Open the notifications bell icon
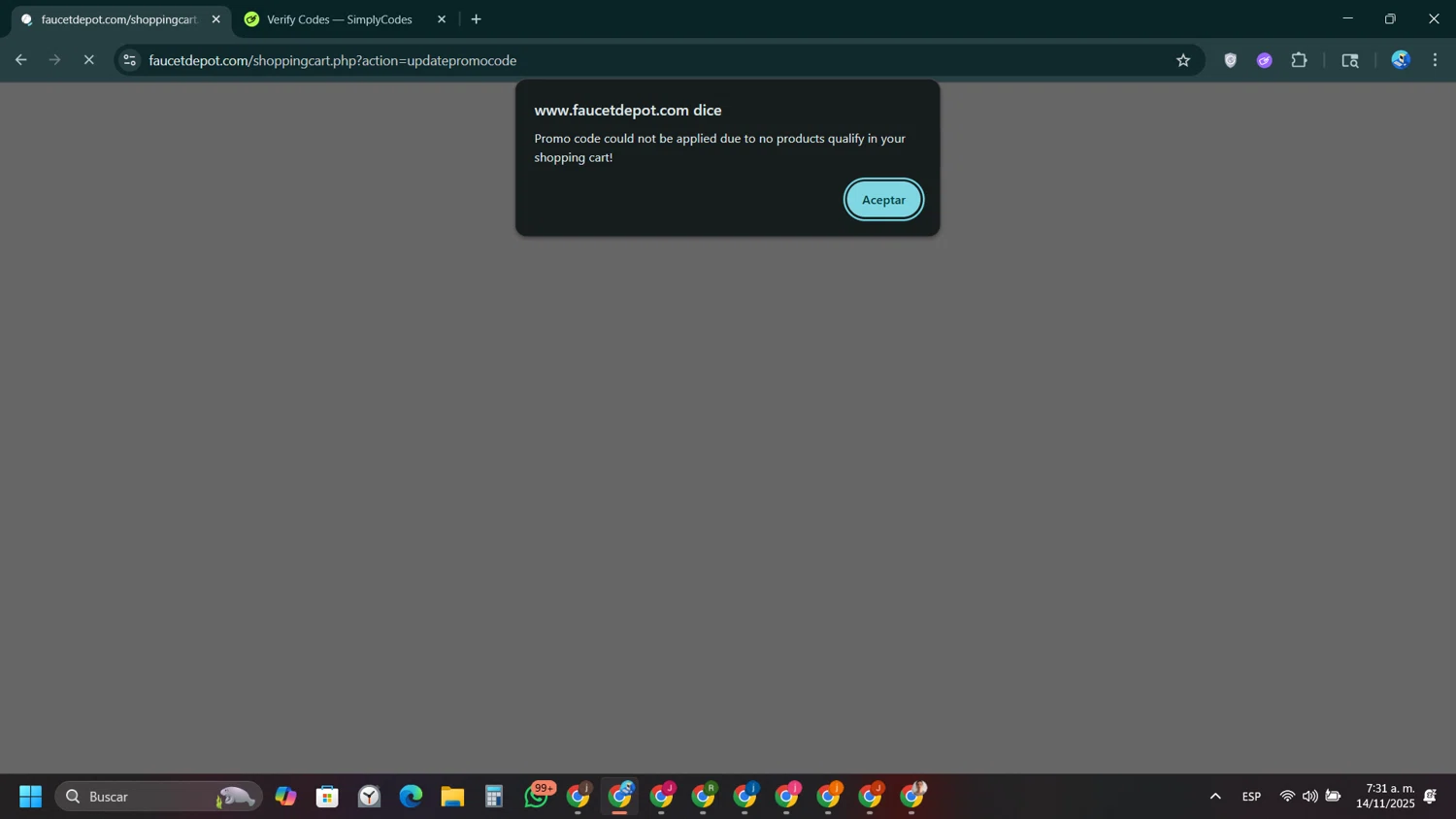 click(1430, 797)
